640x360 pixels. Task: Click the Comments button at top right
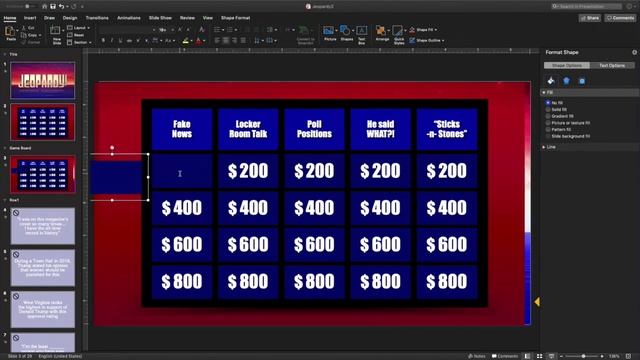click(620, 18)
